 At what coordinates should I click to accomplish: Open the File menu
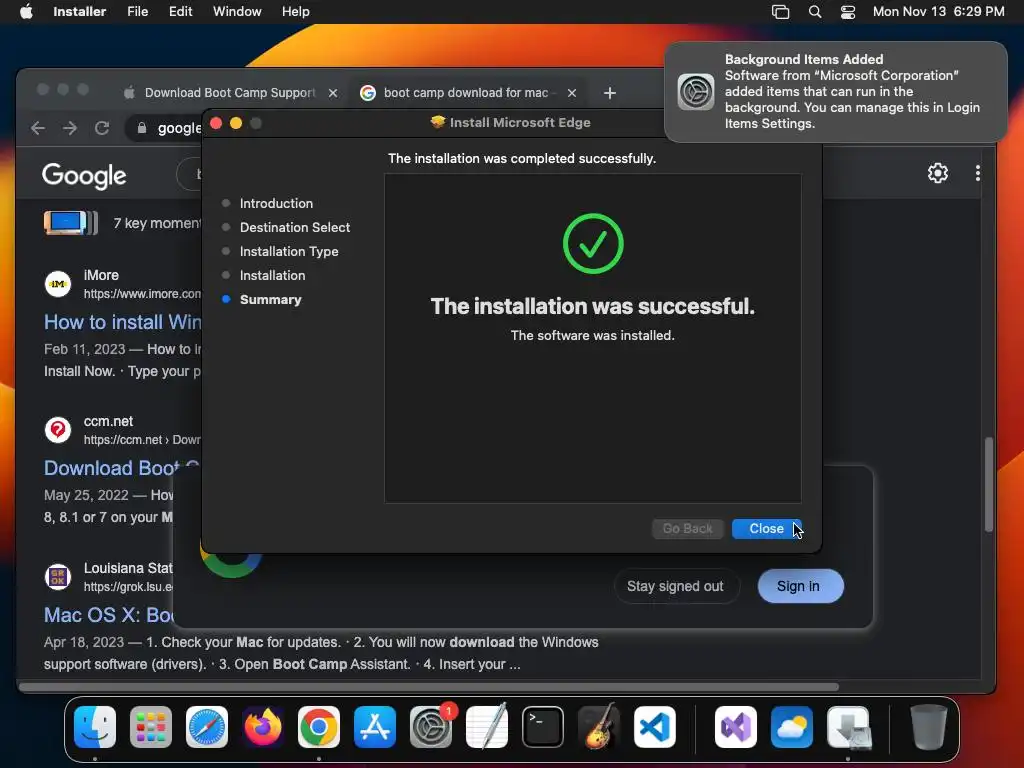[137, 11]
